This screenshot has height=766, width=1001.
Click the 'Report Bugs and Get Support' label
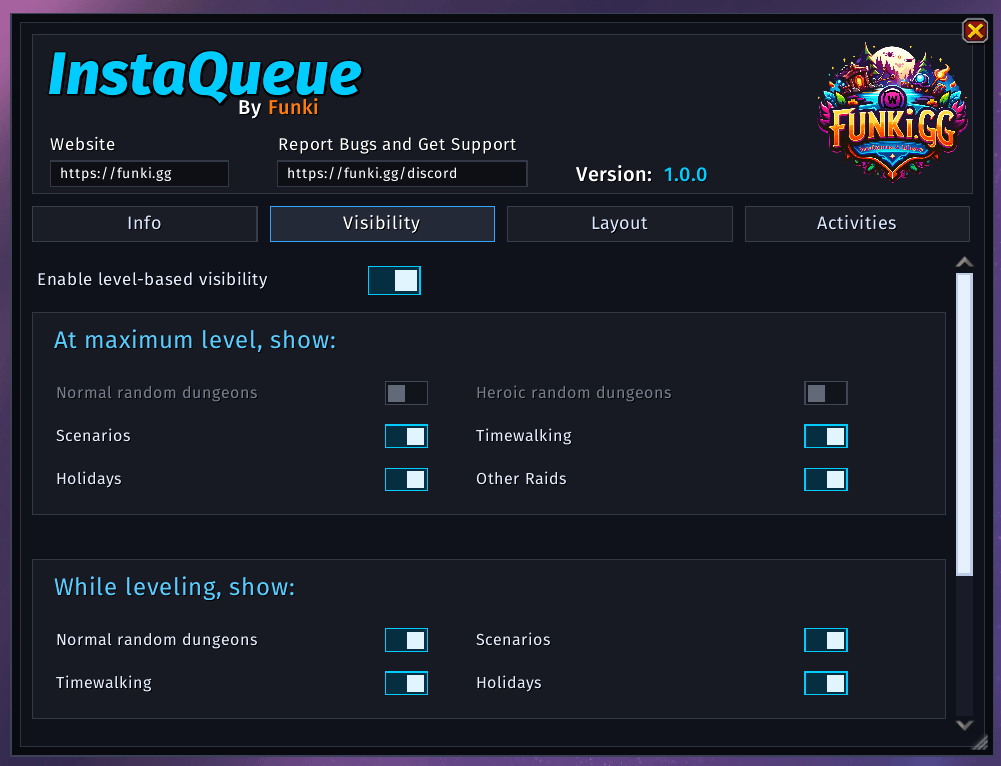point(397,145)
